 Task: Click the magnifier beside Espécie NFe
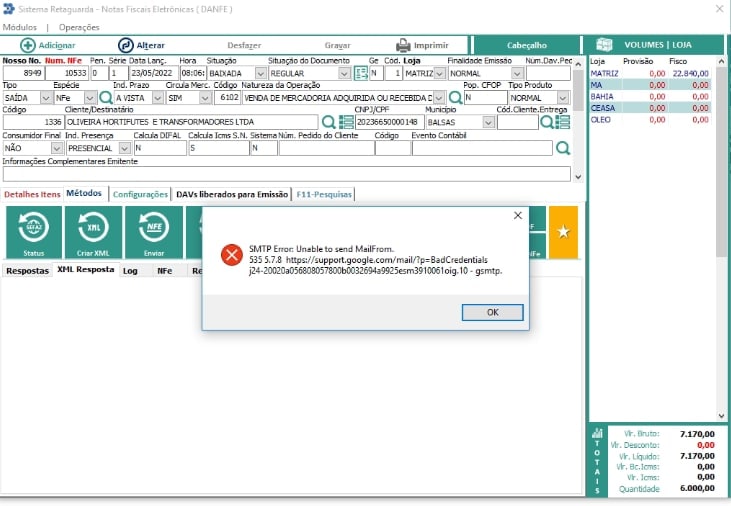click(x=106, y=97)
